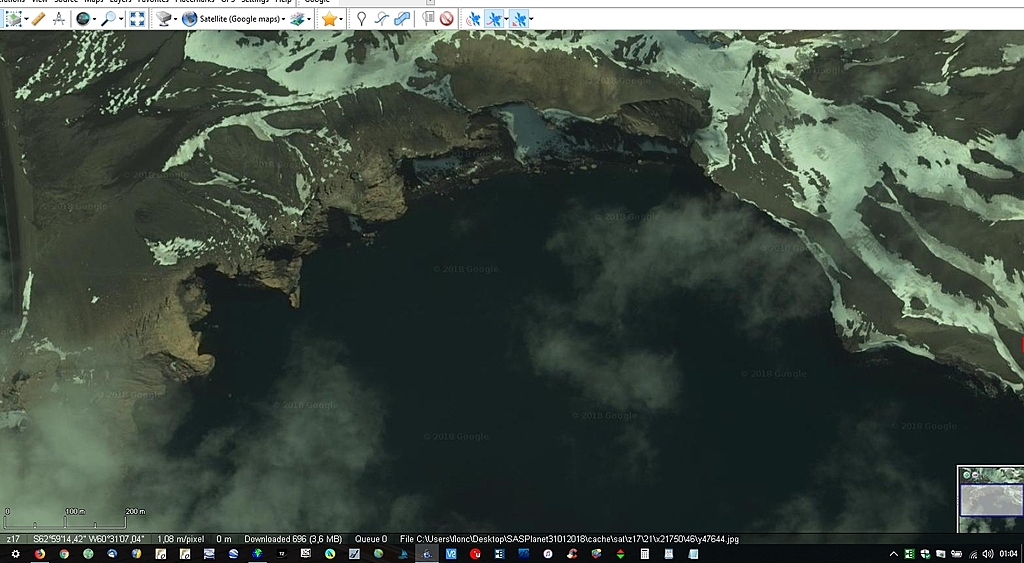
Task: Expand the magnifier zoom dropdown arrow
Action: (121, 19)
